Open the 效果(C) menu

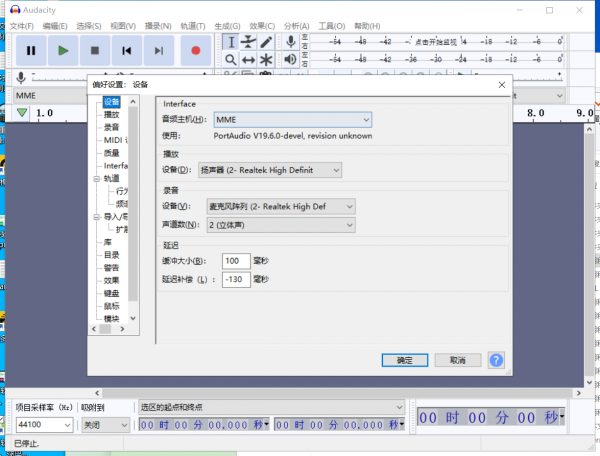pyautogui.click(x=262, y=25)
